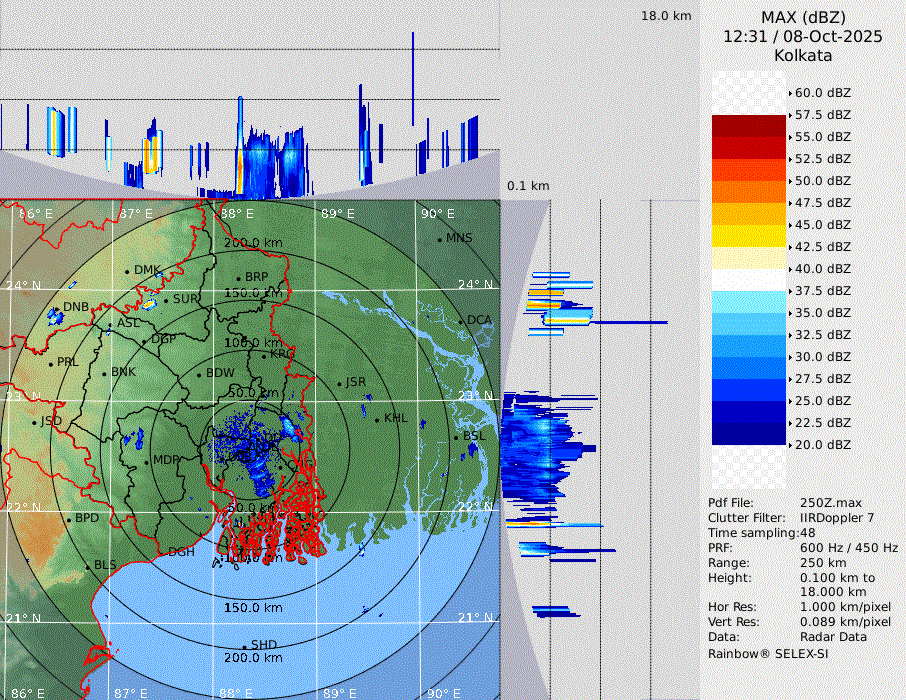Select the JSR station point
Viewport: 906px width, 700px height.
340,383
